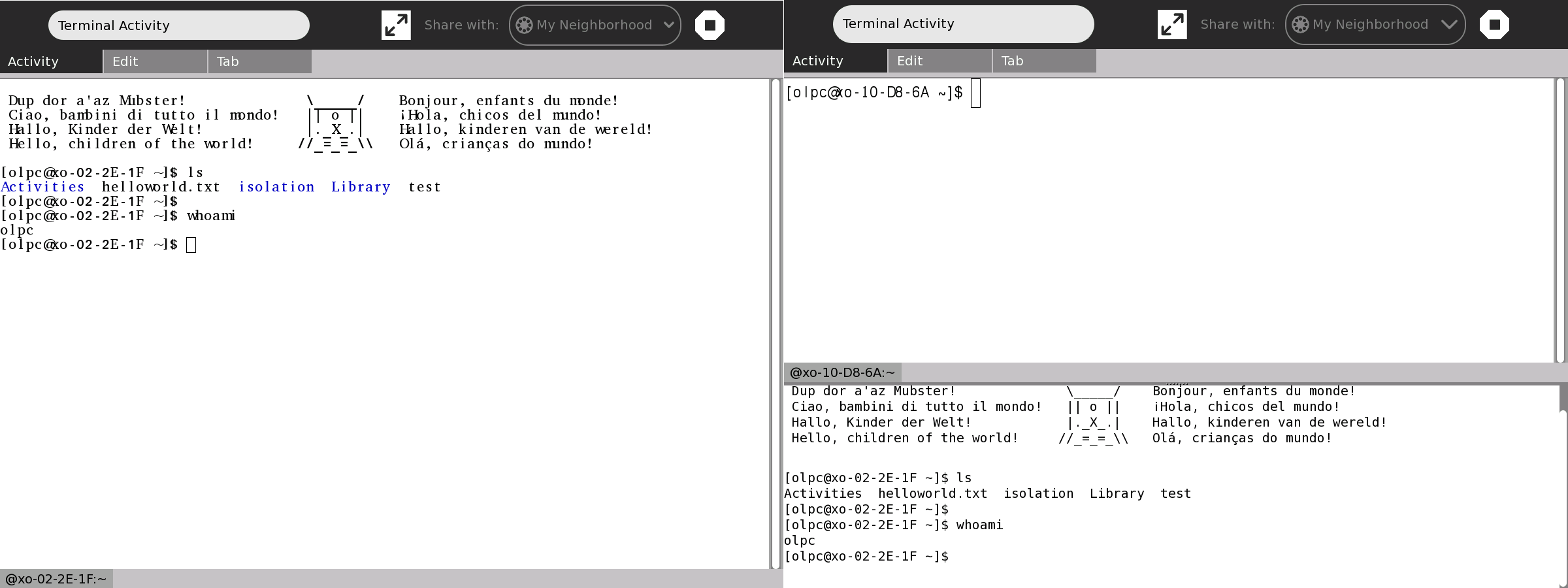
Task: Focus the Terminal Activity title field, left window
Action: (178, 25)
